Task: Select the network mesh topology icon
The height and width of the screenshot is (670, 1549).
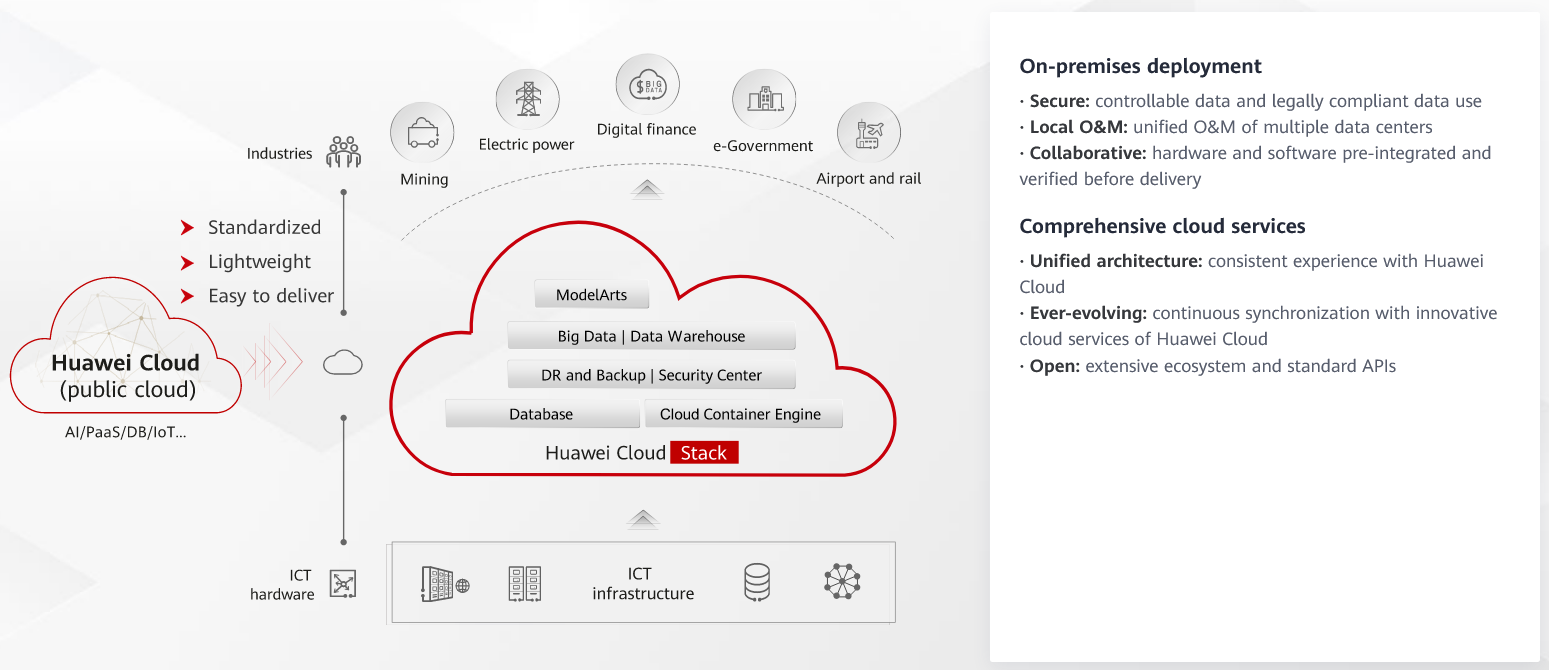Action: click(842, 582)
